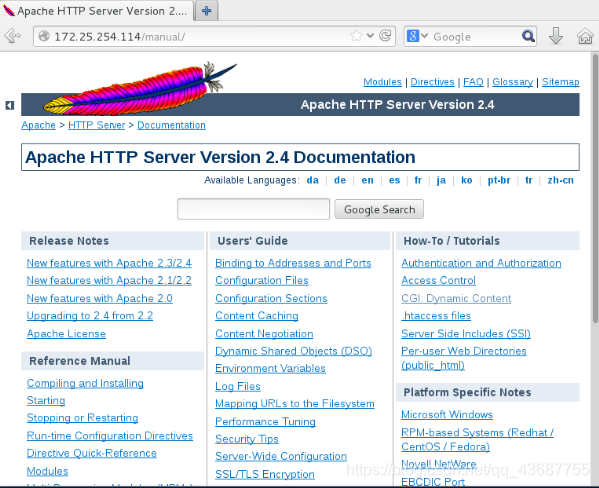Open Compiling and Installing

point(85,383)
